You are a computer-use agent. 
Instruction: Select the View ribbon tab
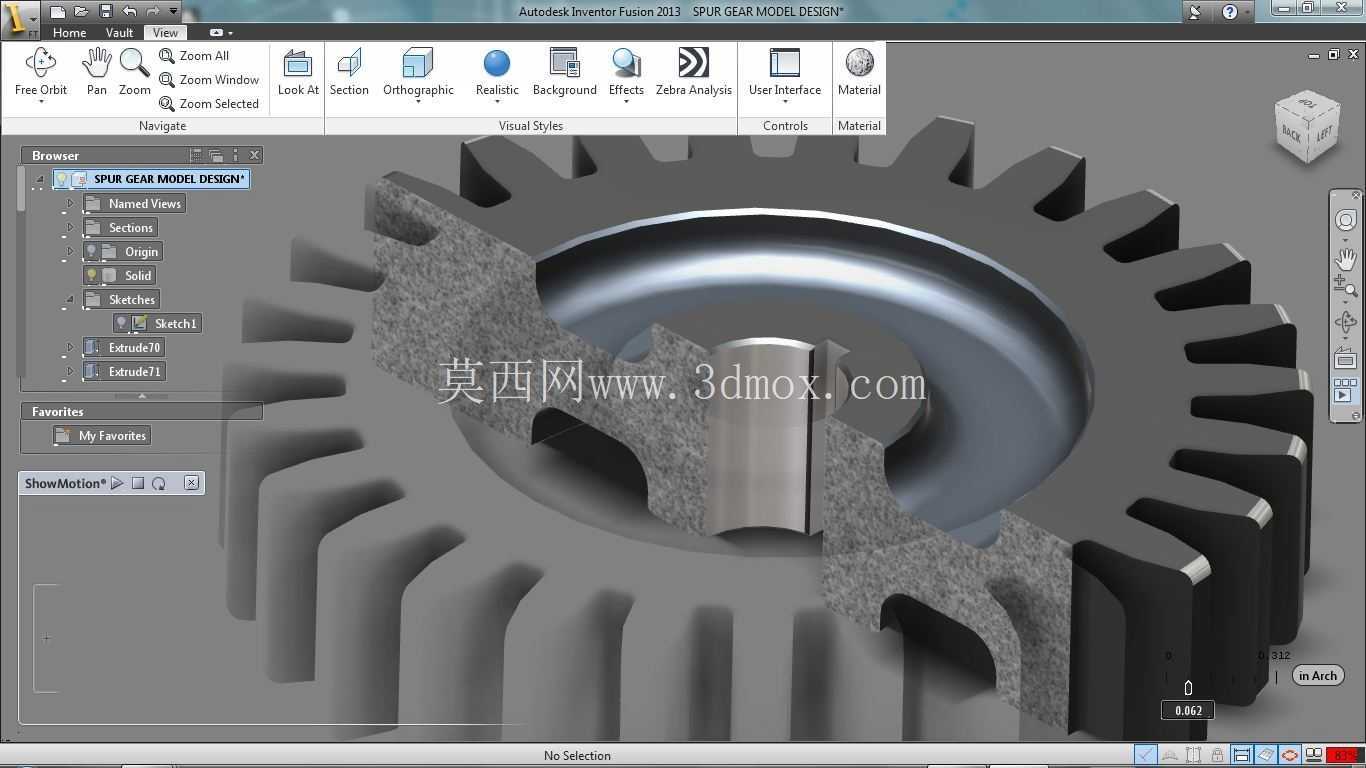(x=165, y=32)
